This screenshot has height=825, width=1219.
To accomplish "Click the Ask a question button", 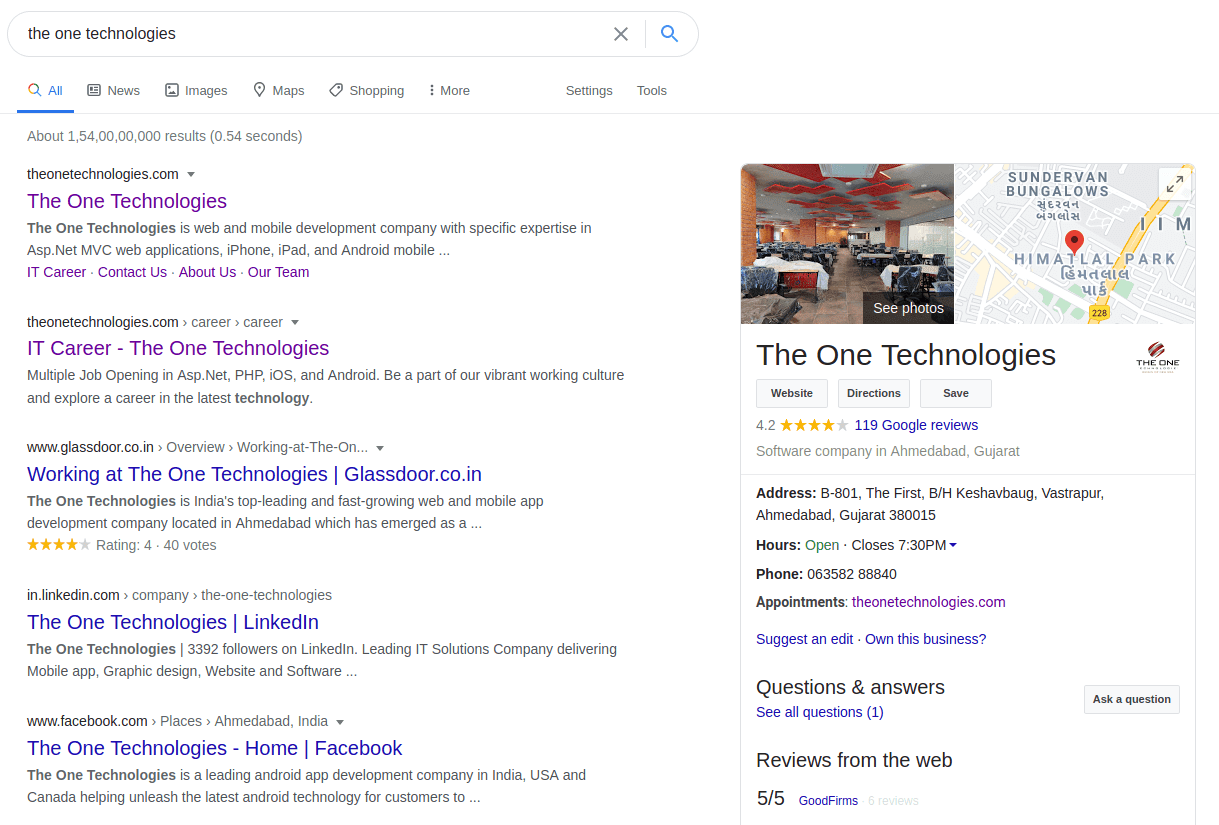I will 1132,699.
